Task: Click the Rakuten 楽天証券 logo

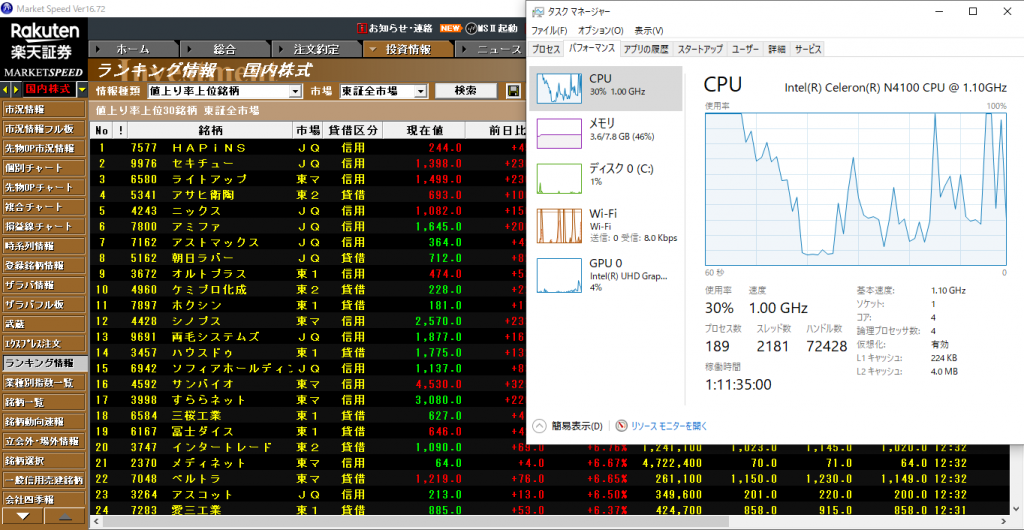Action: pyautogui.click(x=44, y=41)
